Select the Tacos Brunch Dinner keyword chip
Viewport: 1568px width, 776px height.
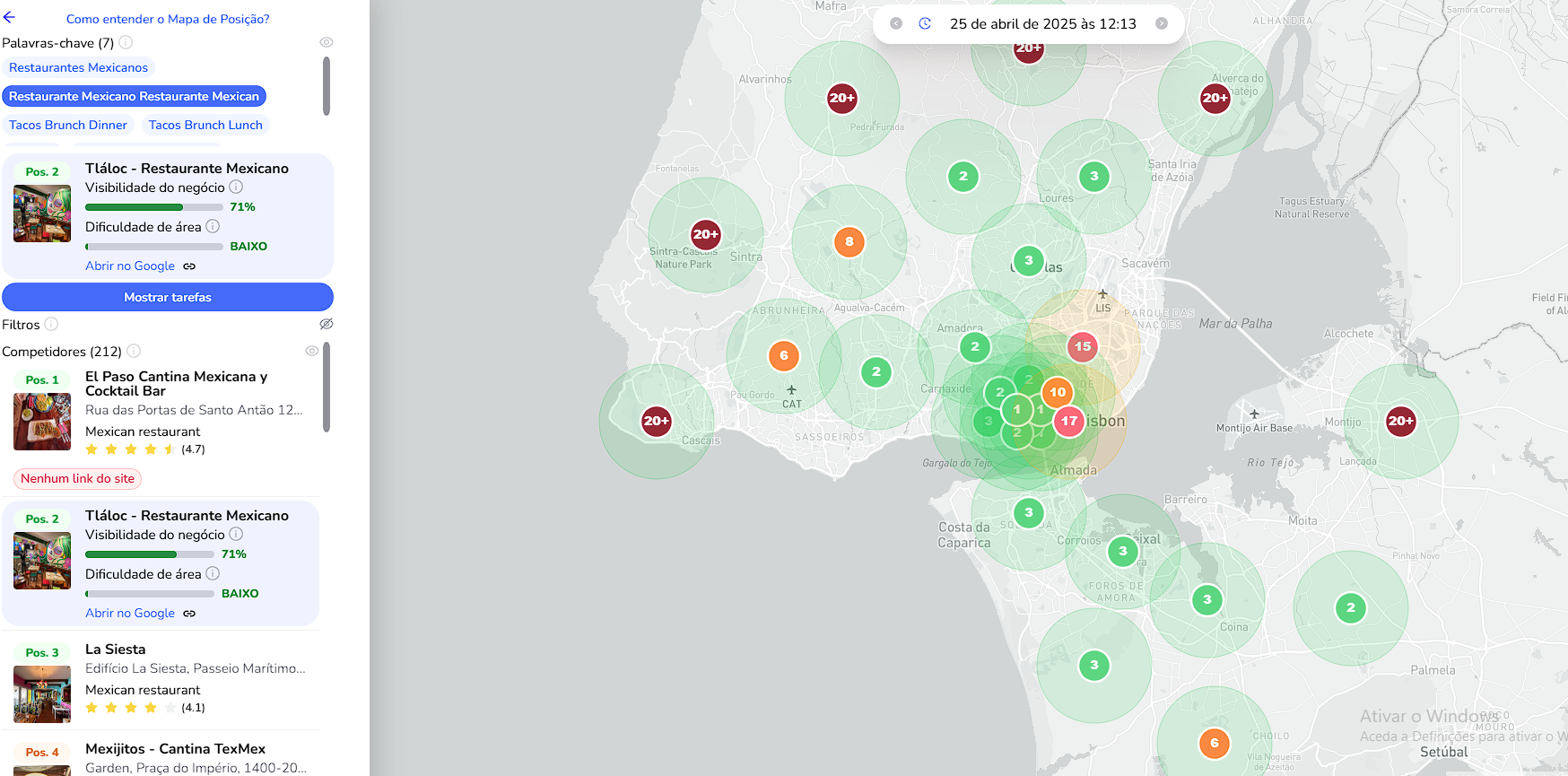pyautogui.click(x=68, y=125)
